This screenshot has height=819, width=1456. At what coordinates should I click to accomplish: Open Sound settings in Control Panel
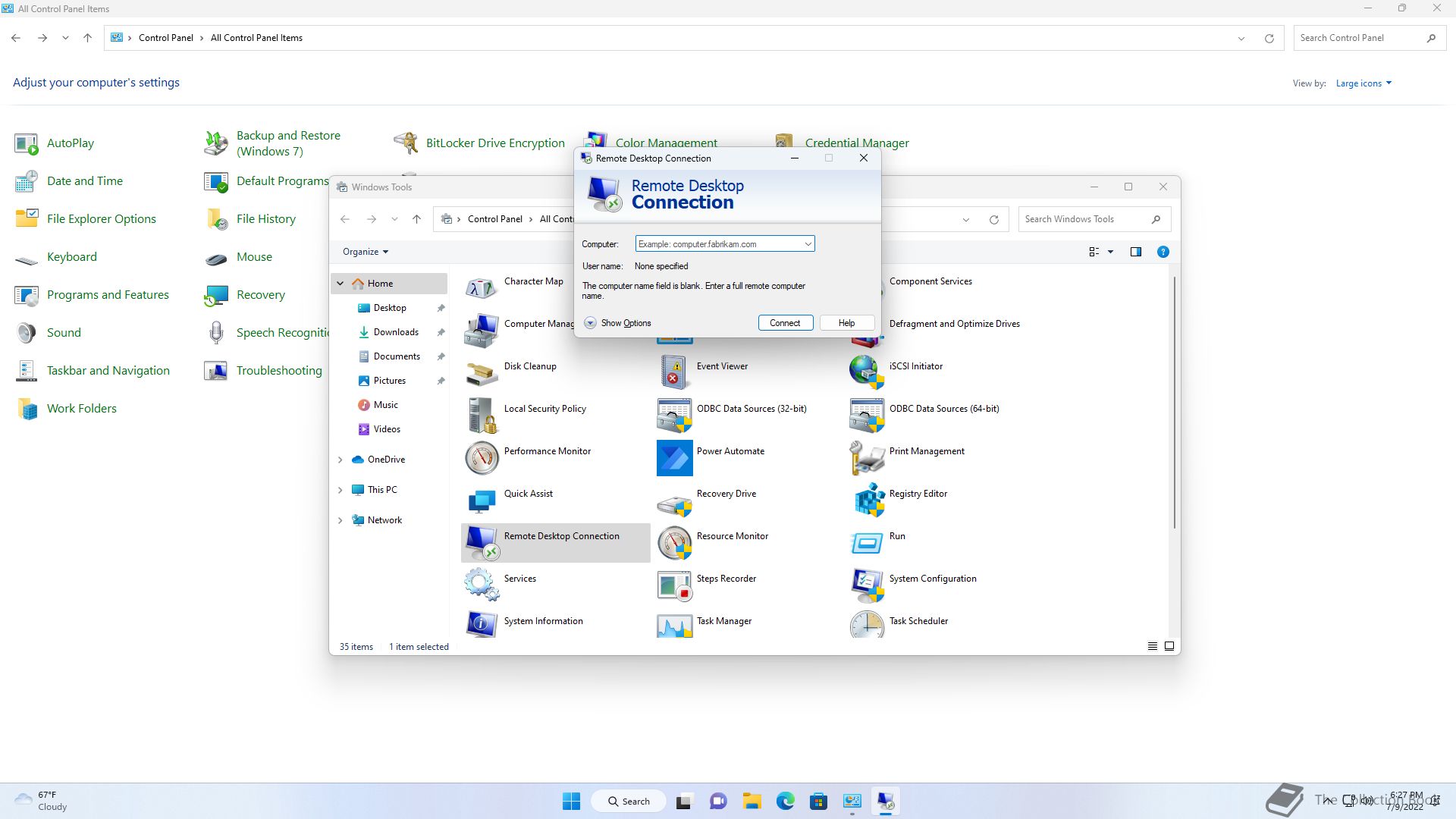pyautogui.click(x=64, y=333)
